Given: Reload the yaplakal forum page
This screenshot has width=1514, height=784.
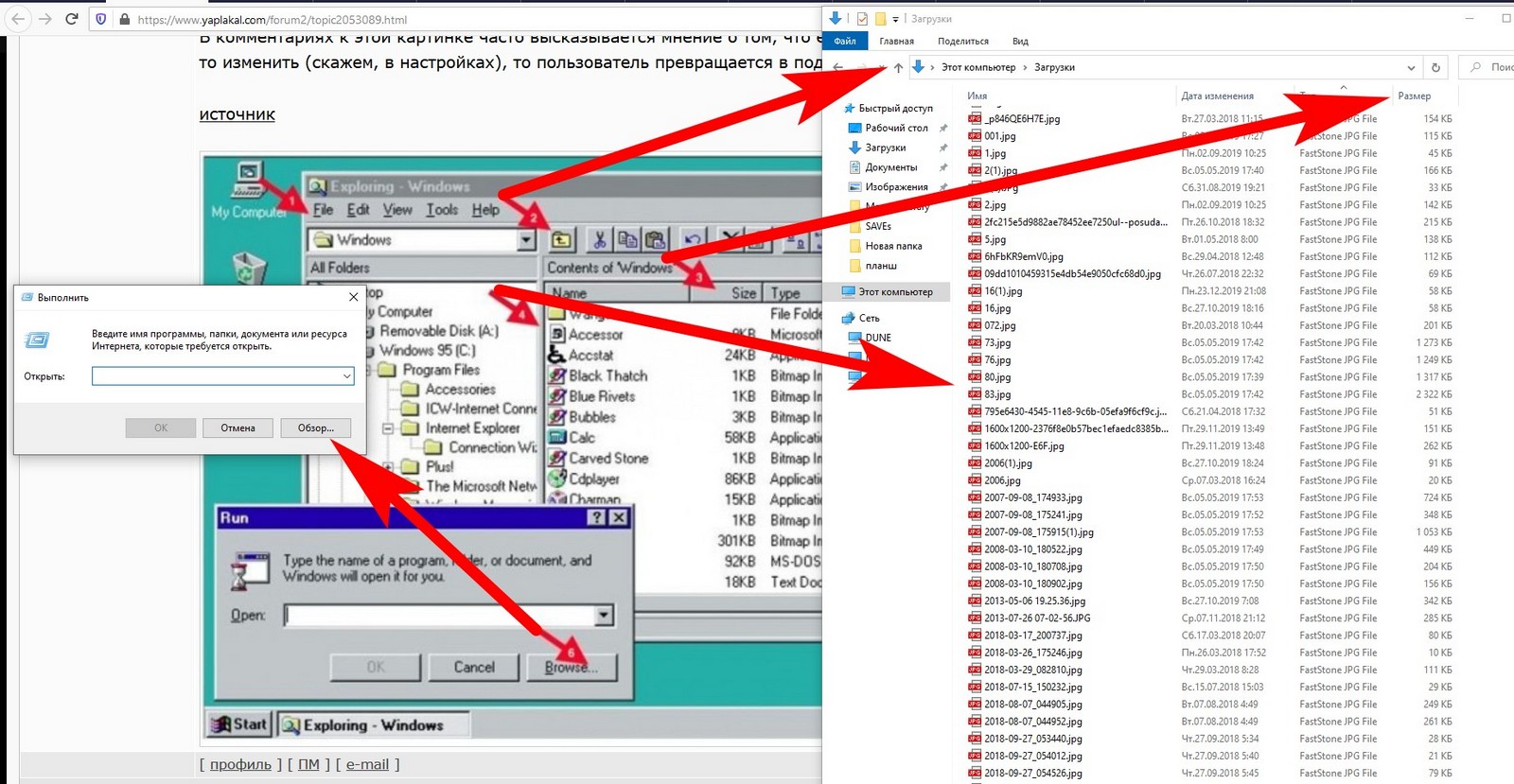Looking at the screenshot, I should (x=72, y=18).
